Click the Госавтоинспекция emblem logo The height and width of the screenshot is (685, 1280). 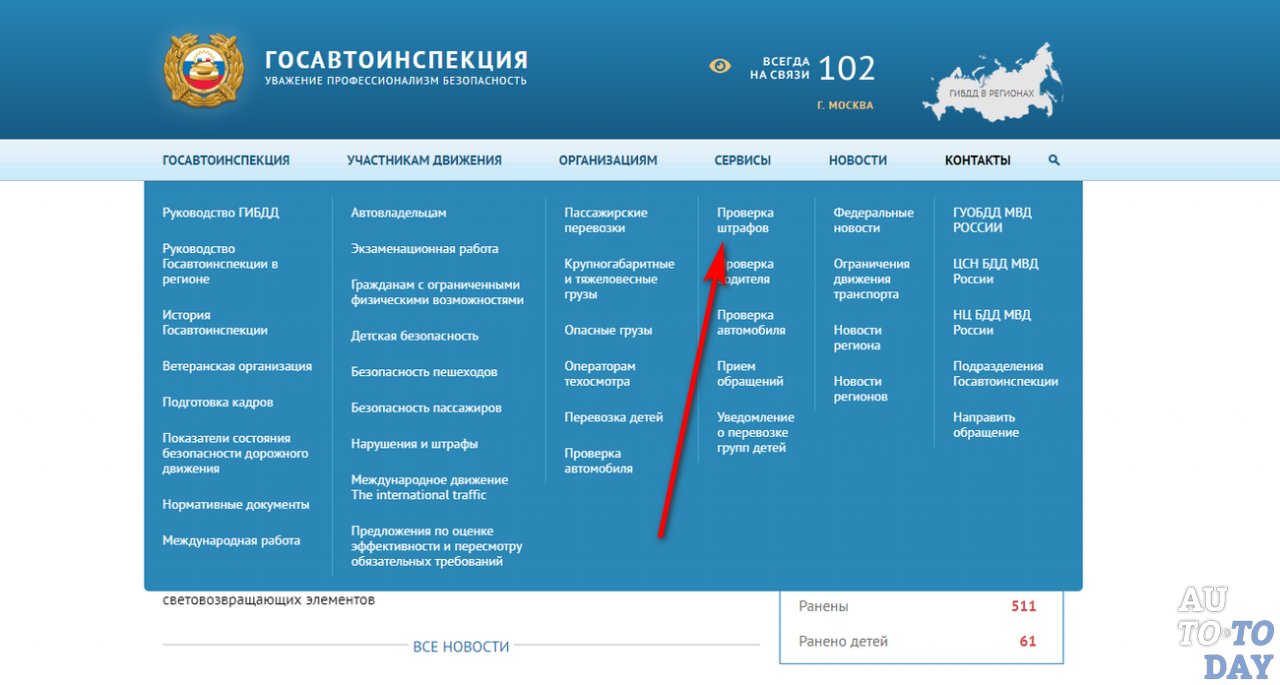pos(202,68)
